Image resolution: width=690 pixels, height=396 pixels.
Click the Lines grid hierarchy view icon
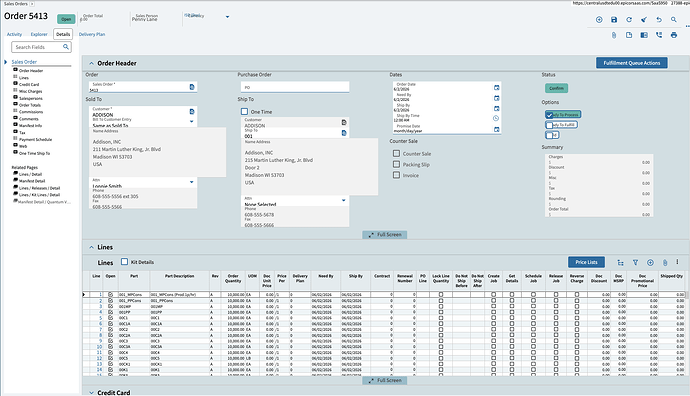pyautogui.click(x=620, y=263)
